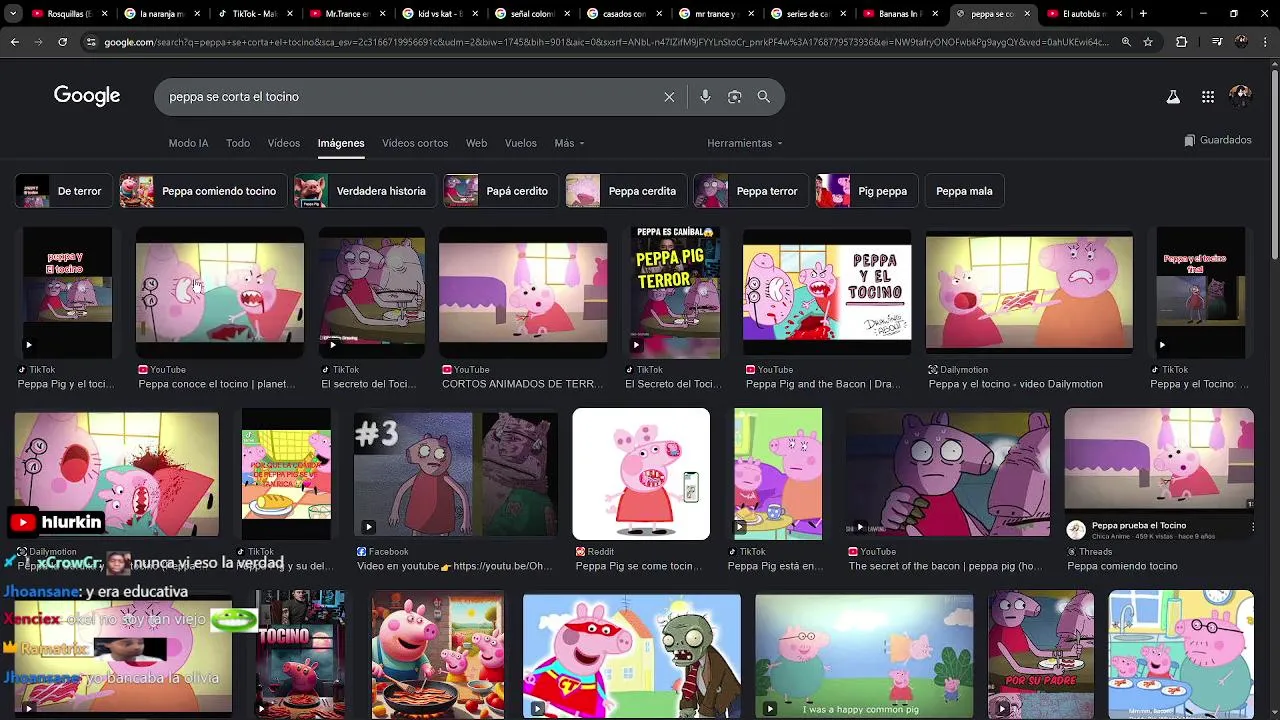
Task: Filter by Peppa comiendo tocino chip
Action: point(204,191)
